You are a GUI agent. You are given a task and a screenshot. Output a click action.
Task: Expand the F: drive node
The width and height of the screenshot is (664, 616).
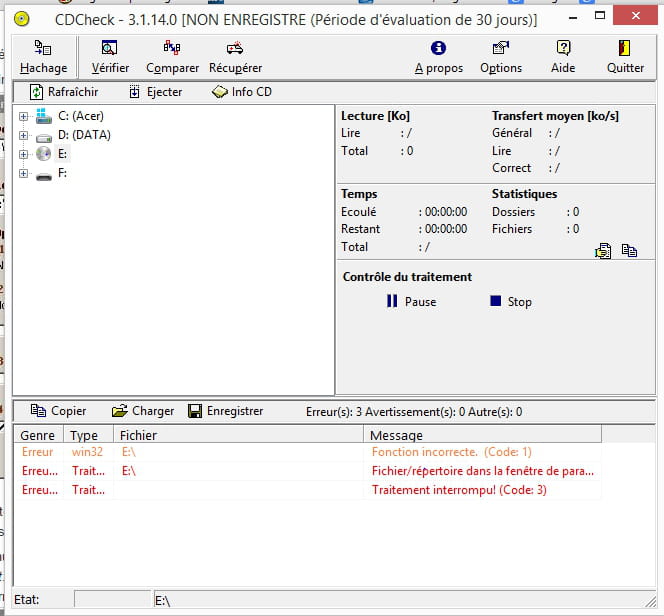click(23, 174)
